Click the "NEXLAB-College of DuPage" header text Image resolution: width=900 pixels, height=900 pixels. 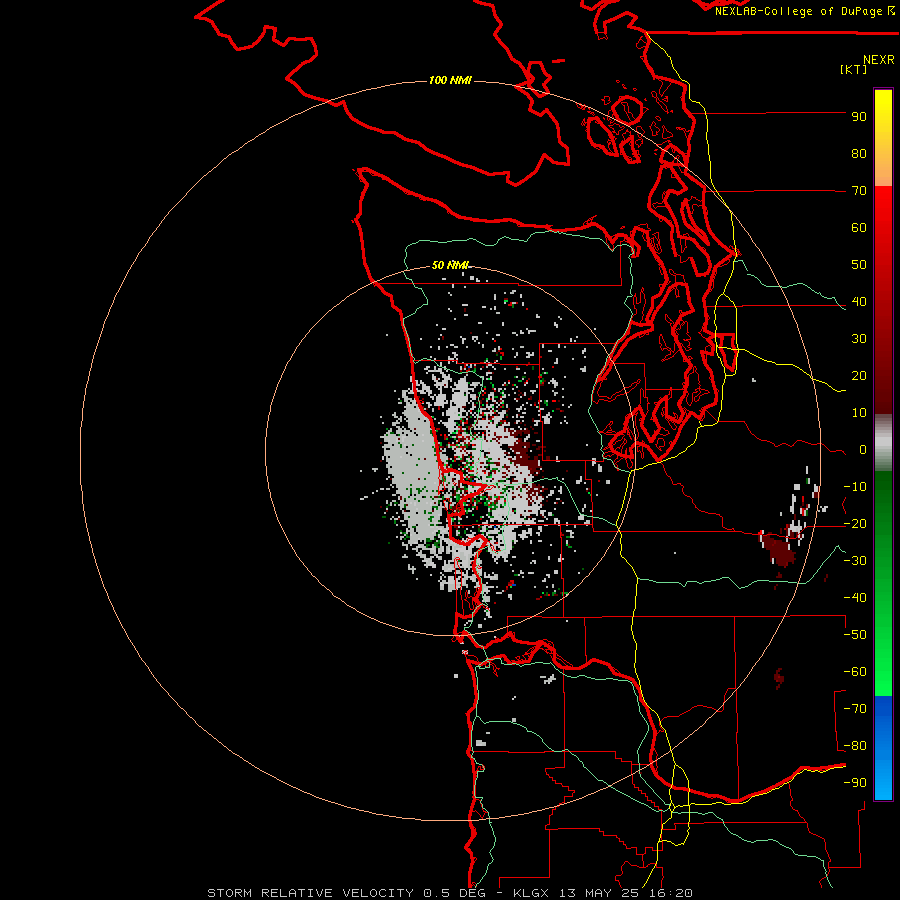pyautogui.click(x=799, y=11)
